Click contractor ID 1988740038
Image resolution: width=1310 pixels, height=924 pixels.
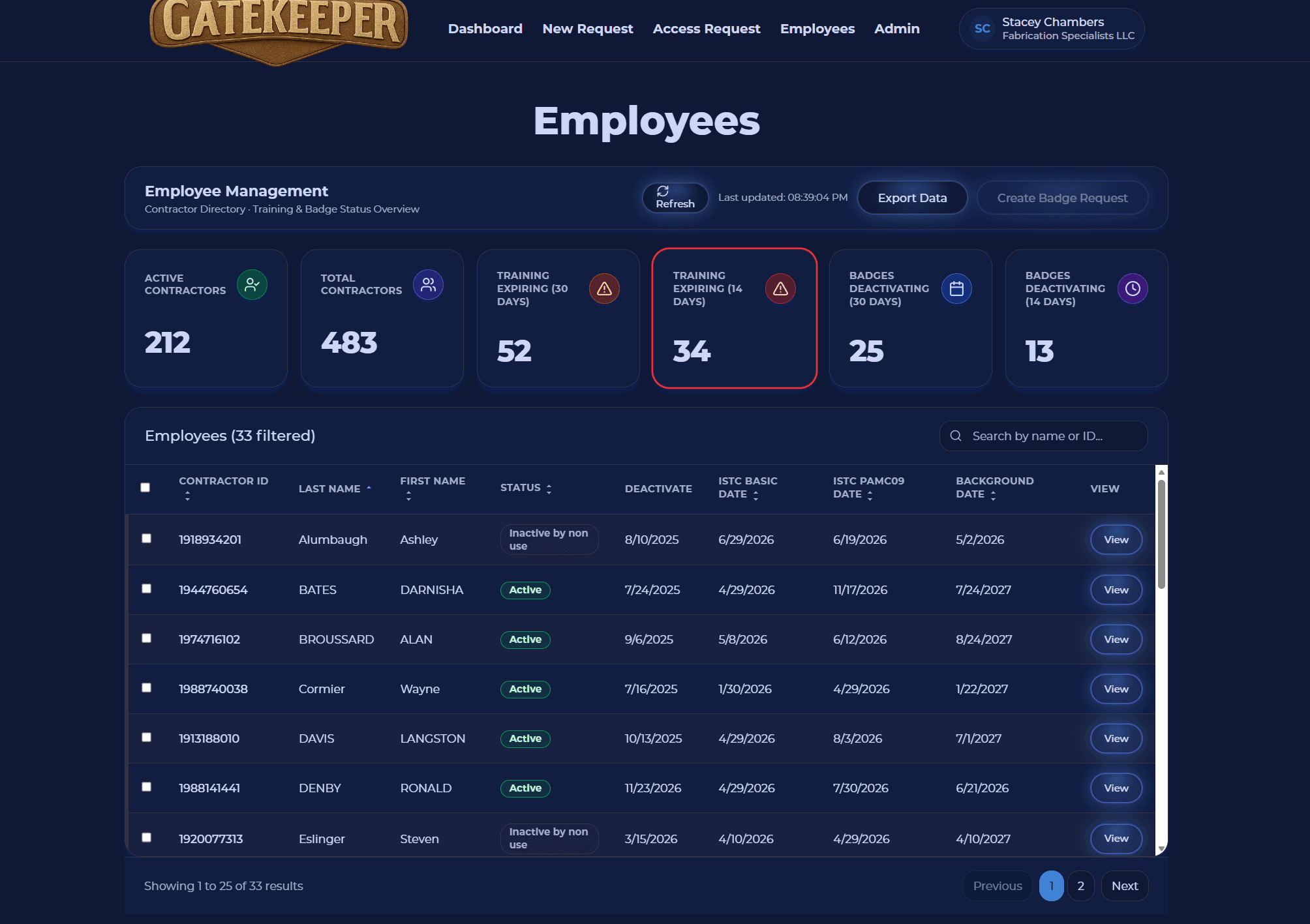pyautogui.click(x=213, y=689)
